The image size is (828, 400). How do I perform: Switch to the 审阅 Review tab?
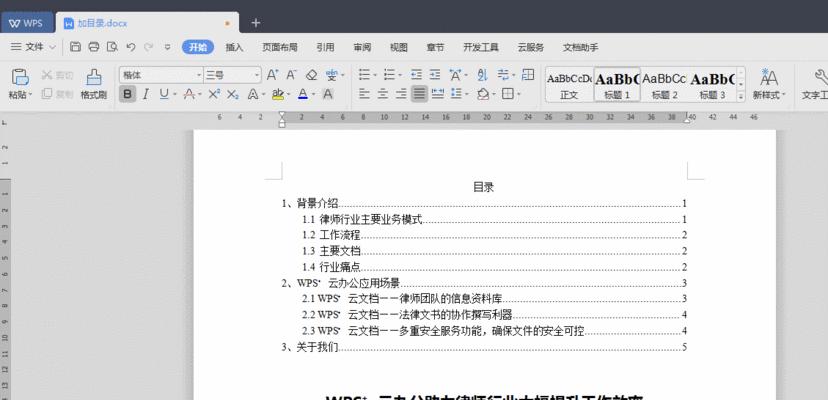tap(362, 47)
